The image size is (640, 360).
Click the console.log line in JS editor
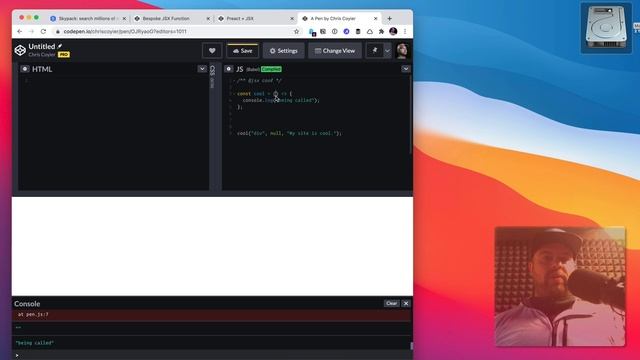pos(281,100)
